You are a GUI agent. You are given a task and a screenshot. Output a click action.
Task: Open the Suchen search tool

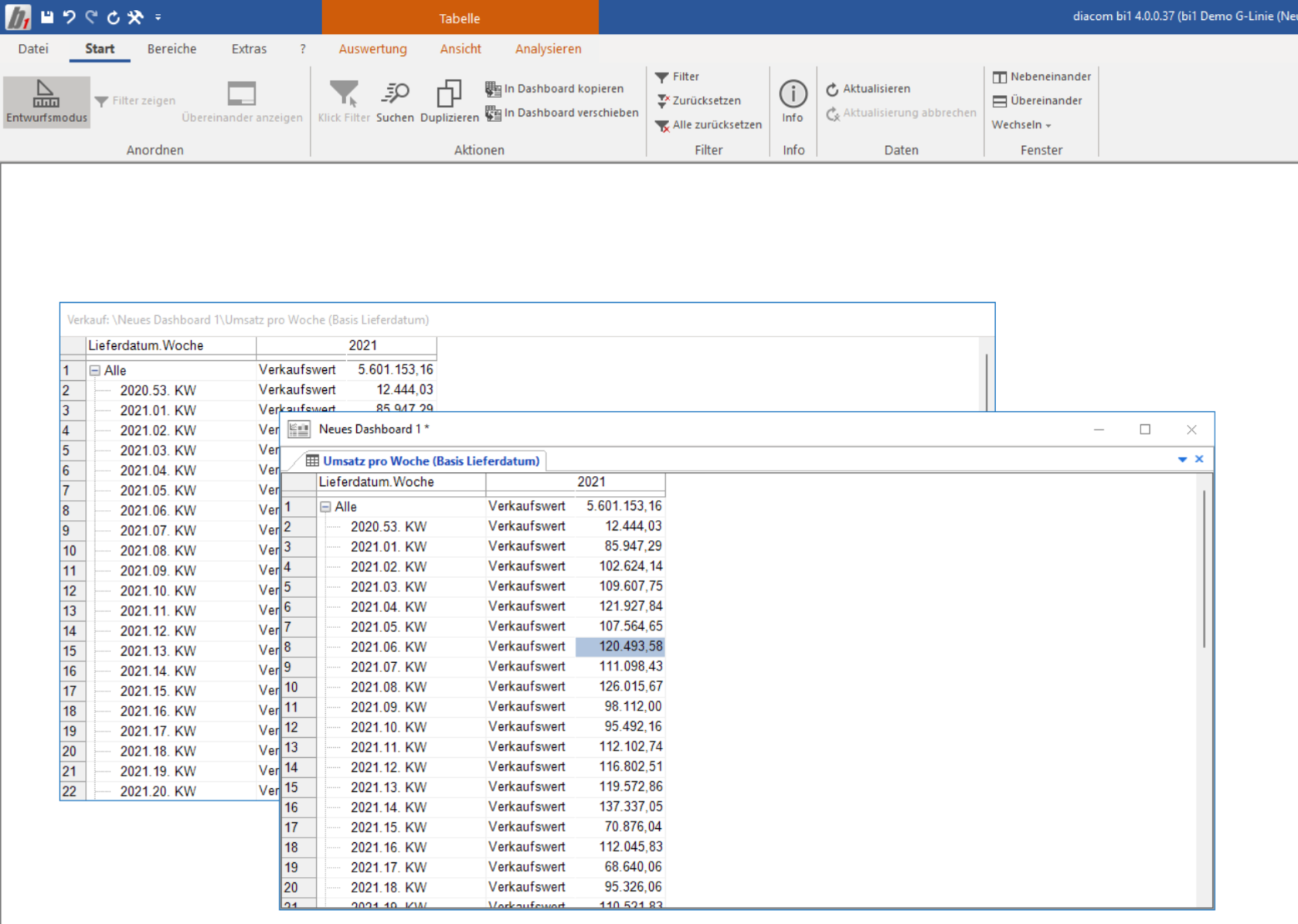(395, 101)
